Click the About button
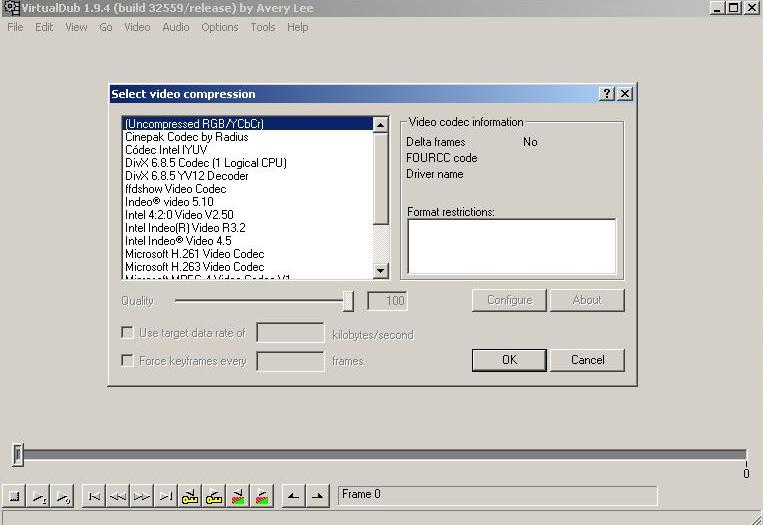This screenshot has height=525, width=763. coord(587,300)
